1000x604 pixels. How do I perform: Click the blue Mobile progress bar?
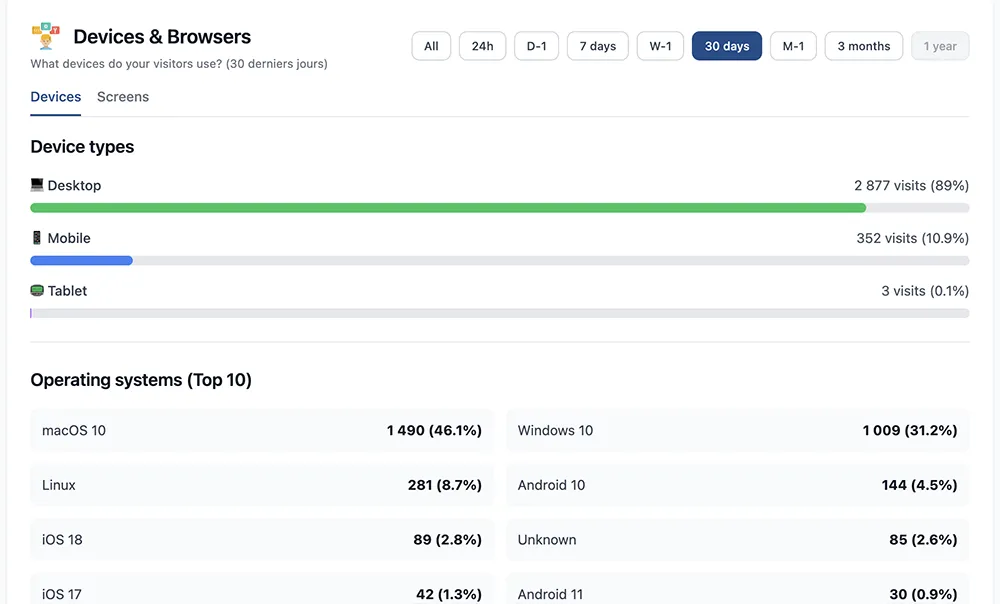pos(81,261)
